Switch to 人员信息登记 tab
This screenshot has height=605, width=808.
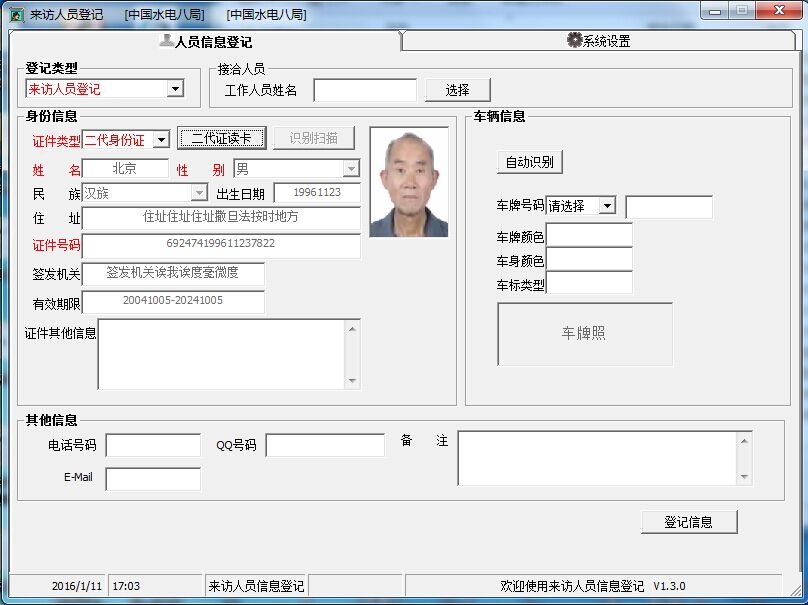[x=205, y=42]
